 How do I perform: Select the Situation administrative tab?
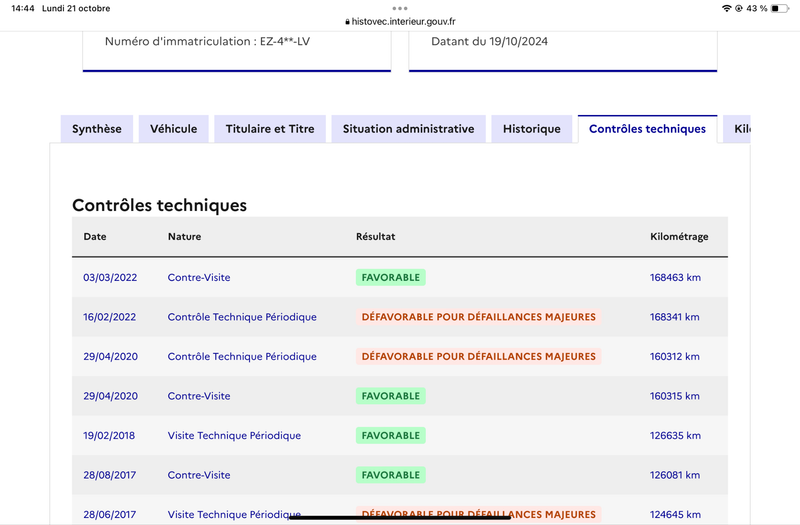click(409, 129)
